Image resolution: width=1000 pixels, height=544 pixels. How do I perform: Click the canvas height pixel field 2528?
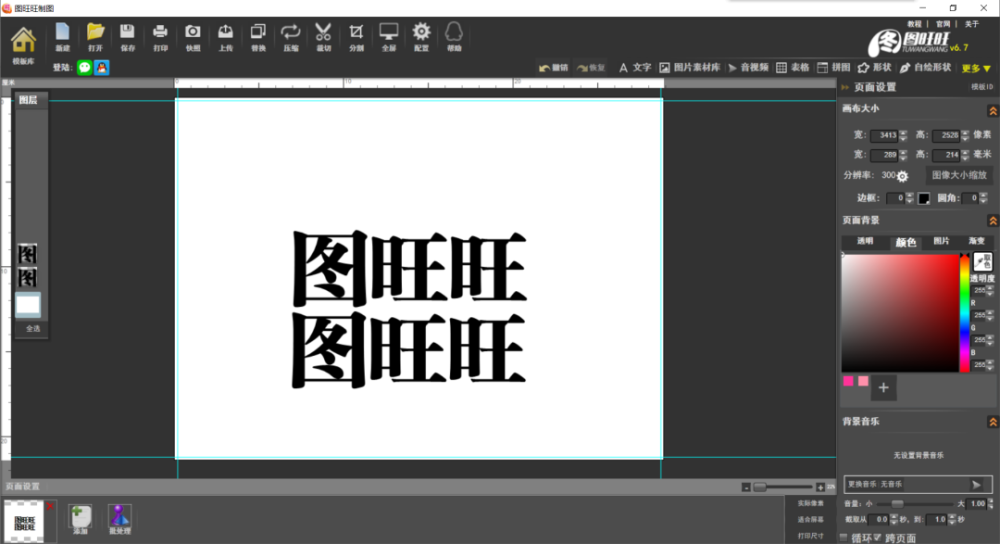click(946, 135)
